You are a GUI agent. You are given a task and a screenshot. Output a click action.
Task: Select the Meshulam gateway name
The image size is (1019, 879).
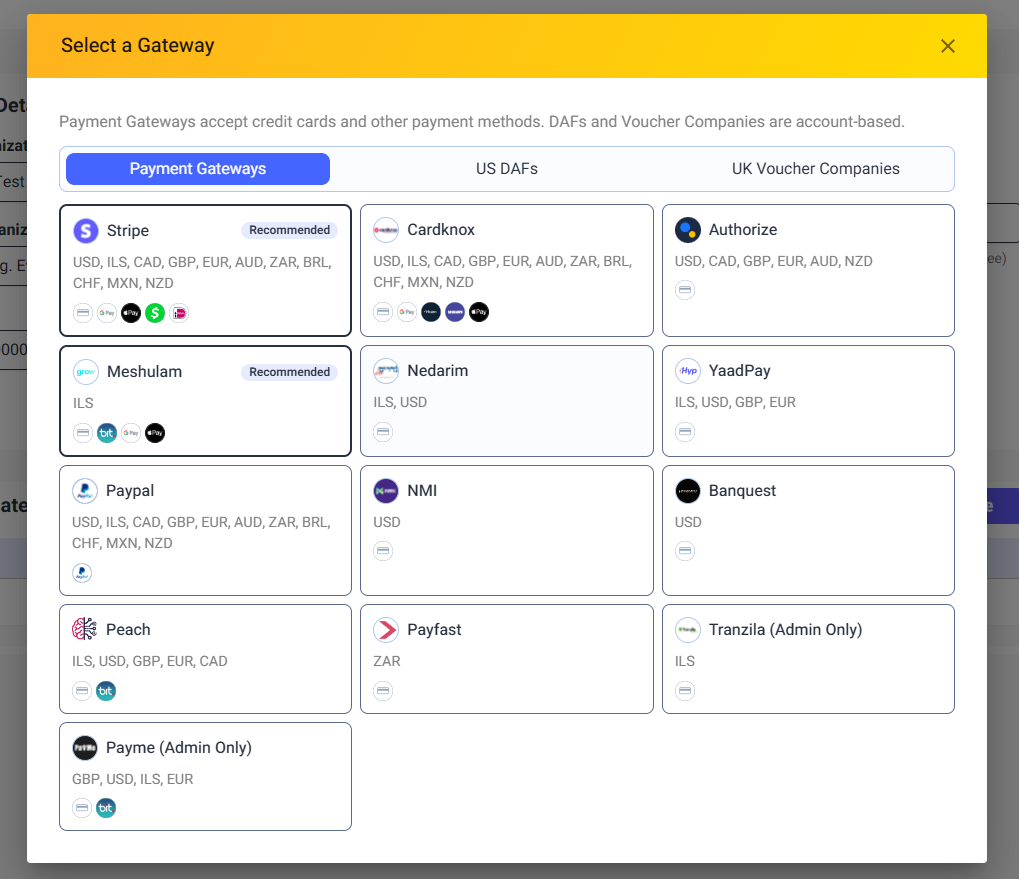[x=144, y=372]
